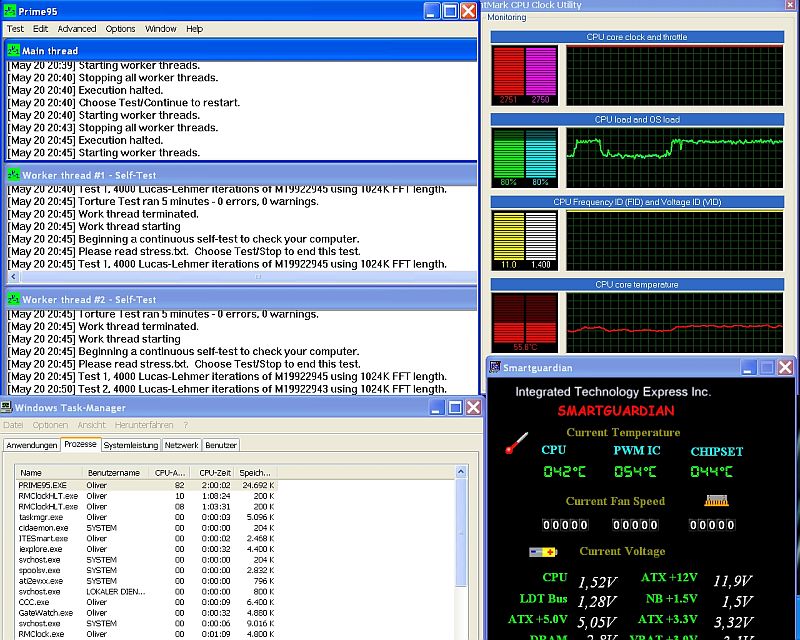Click the red 2751 core clock bar

pos(509,71)
